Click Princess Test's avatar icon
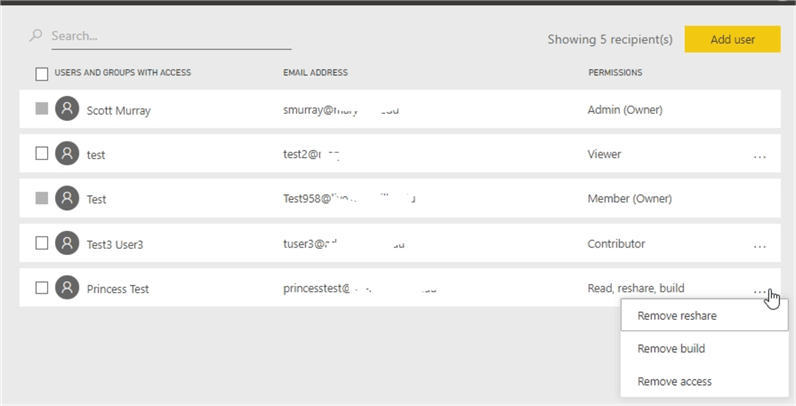The width and height of the screenshot is (796, 406). pyautogui.click(x=67, y=288)
